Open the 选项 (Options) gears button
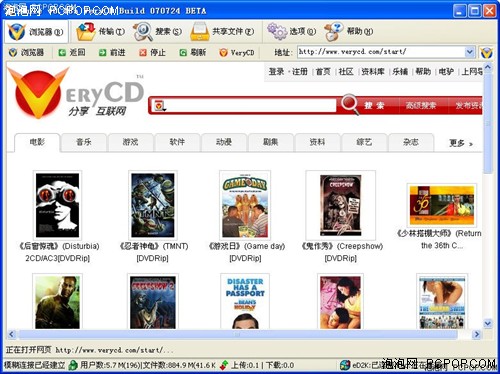500x374 pixels. (x=292, y=32)
